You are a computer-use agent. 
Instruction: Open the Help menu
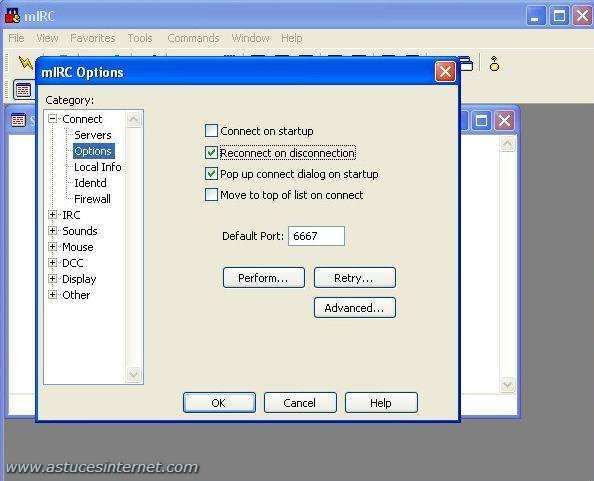coord(292,38)
